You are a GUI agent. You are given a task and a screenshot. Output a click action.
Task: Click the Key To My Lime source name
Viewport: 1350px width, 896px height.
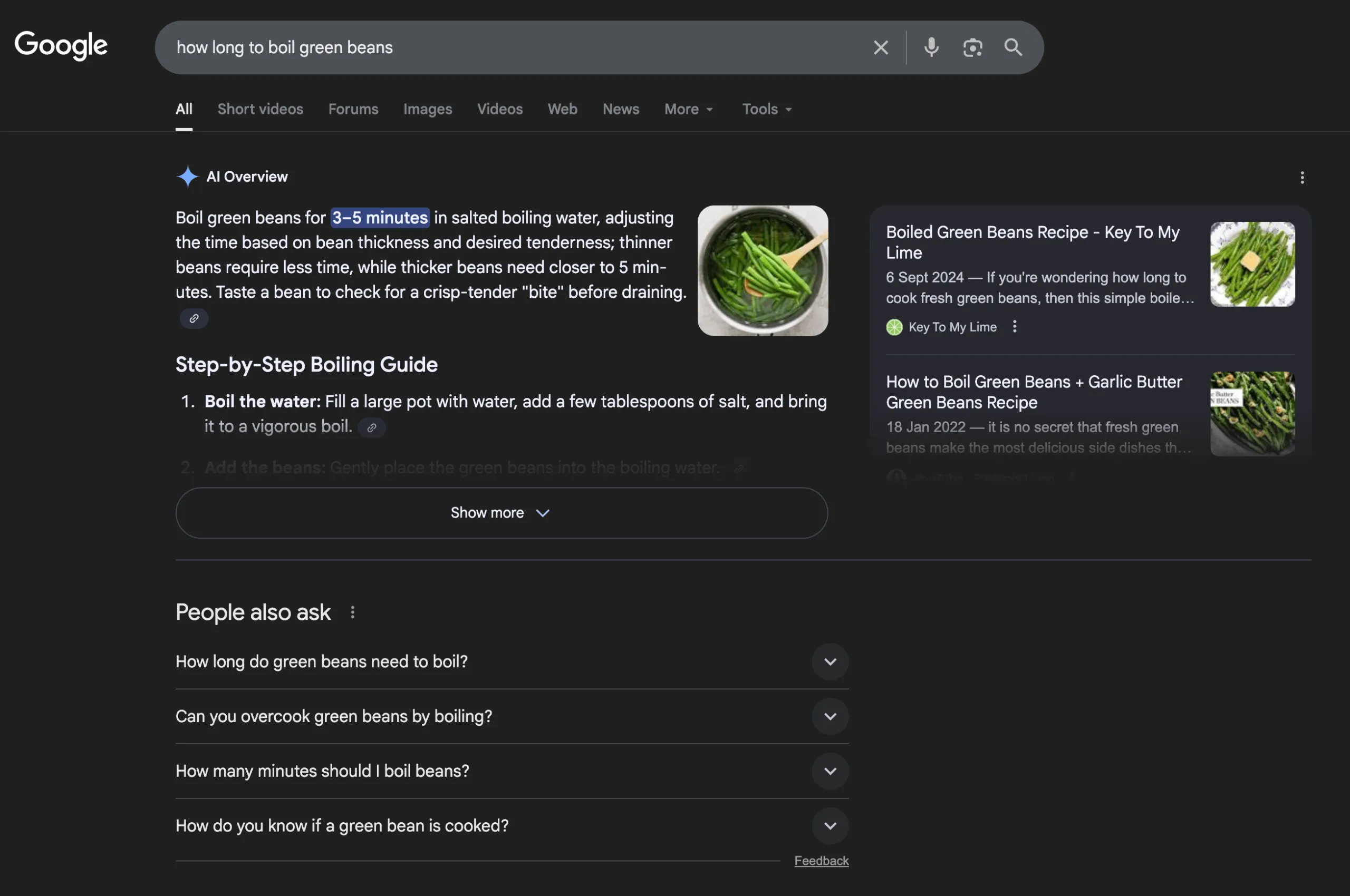[952, 327]
